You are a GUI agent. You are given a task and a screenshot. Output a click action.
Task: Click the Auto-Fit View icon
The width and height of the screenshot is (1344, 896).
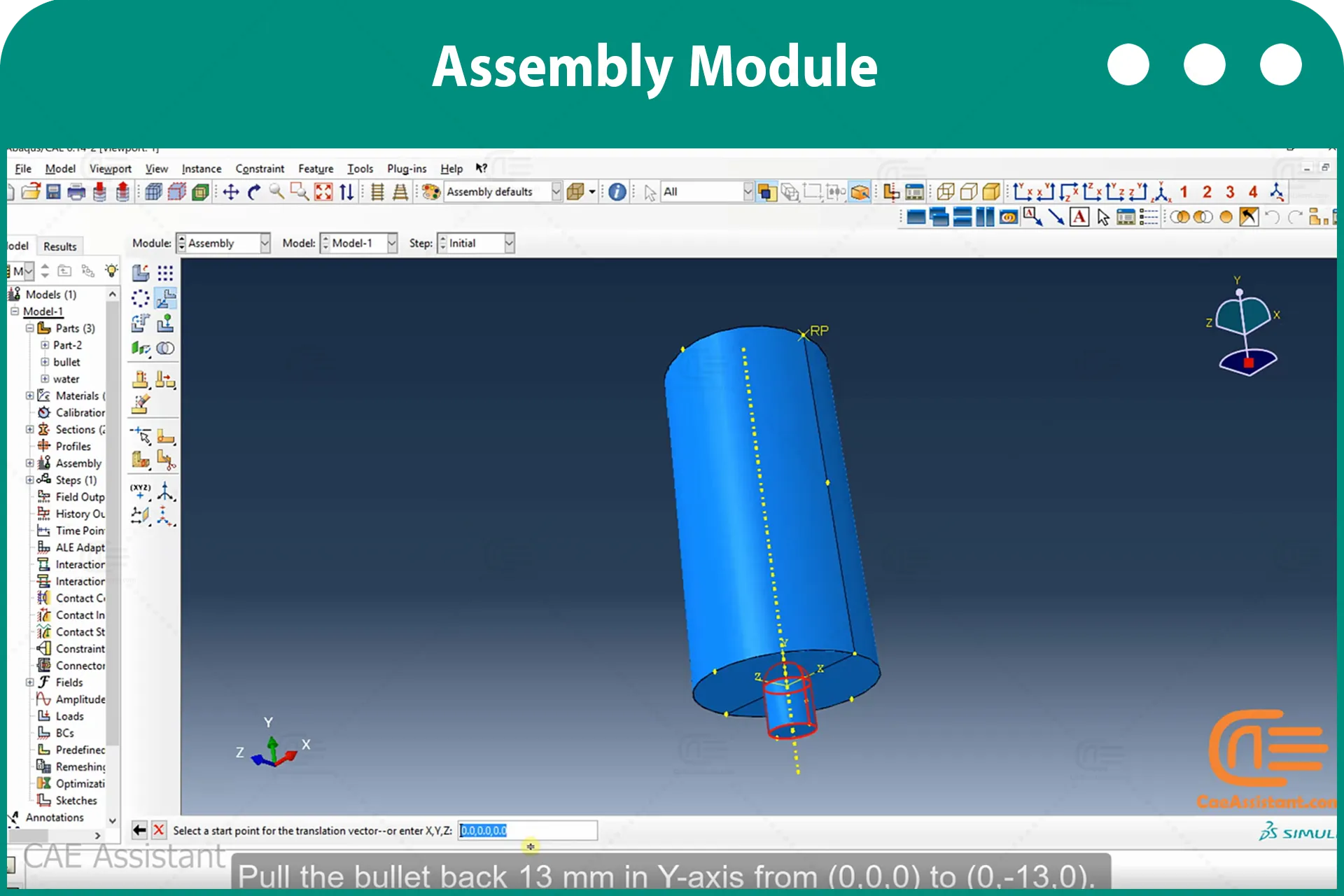click(x=323, y=192)
